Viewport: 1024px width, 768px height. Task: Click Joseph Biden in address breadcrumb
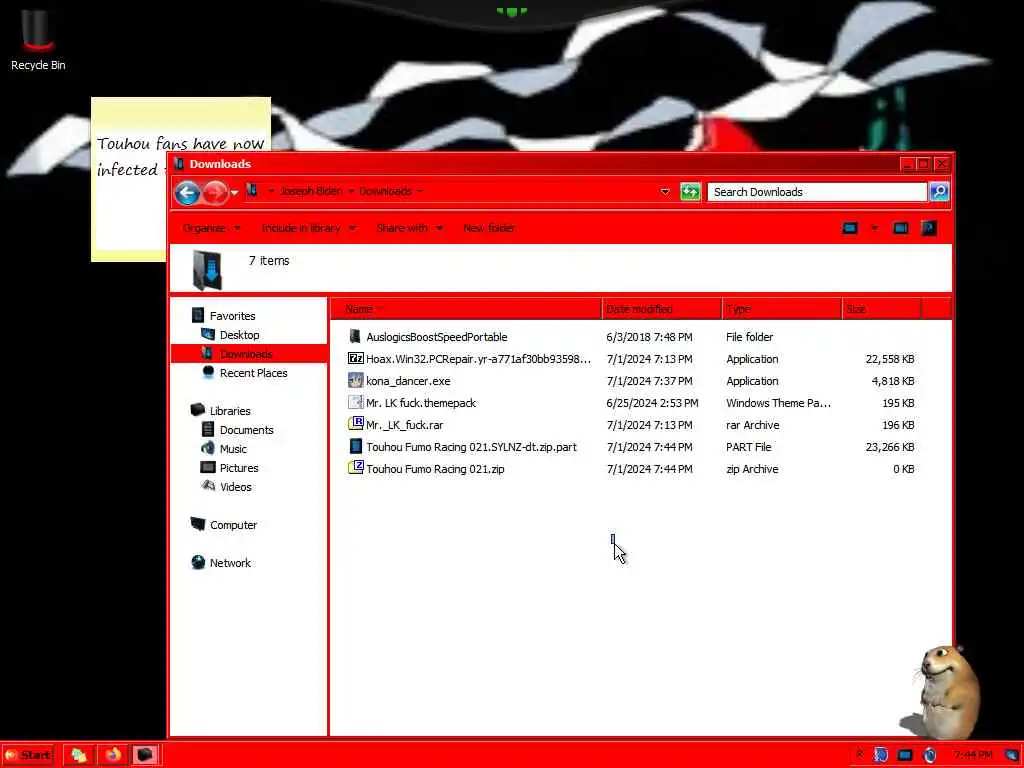(x=312, y=191)
